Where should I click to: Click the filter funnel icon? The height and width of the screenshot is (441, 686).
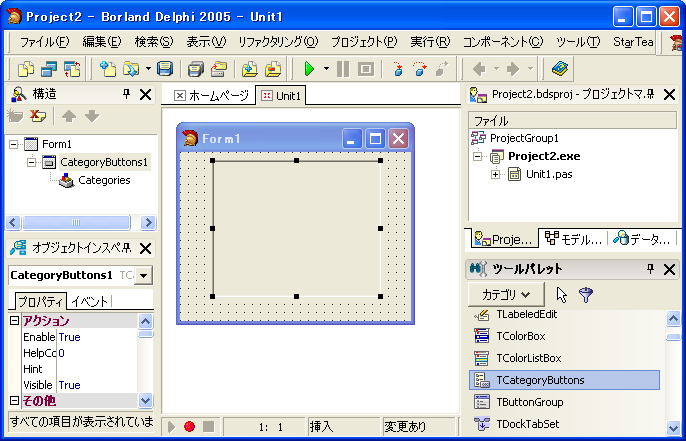tap(585, 295)
